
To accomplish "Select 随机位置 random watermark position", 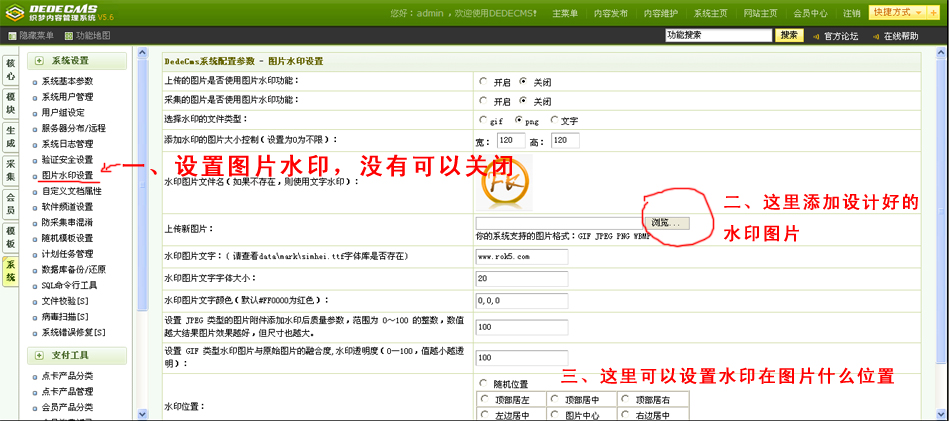I will 484,384.
